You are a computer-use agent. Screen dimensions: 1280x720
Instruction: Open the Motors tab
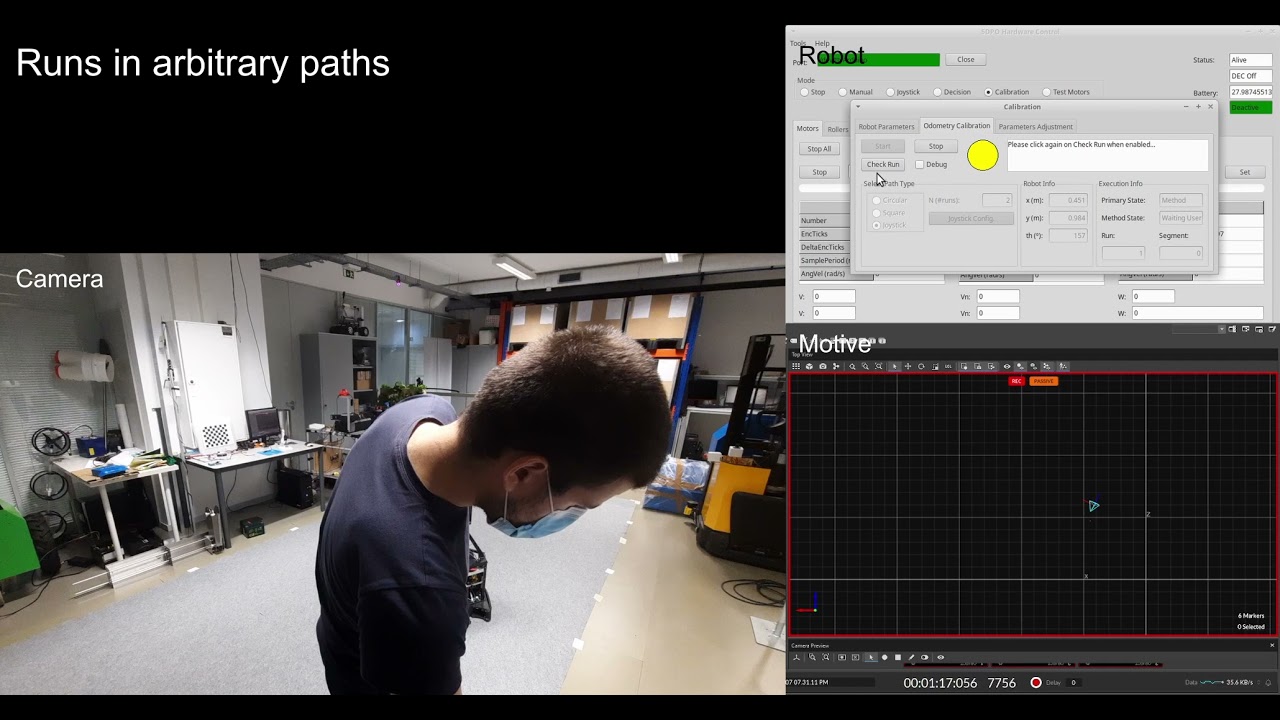tap(807, 129)
